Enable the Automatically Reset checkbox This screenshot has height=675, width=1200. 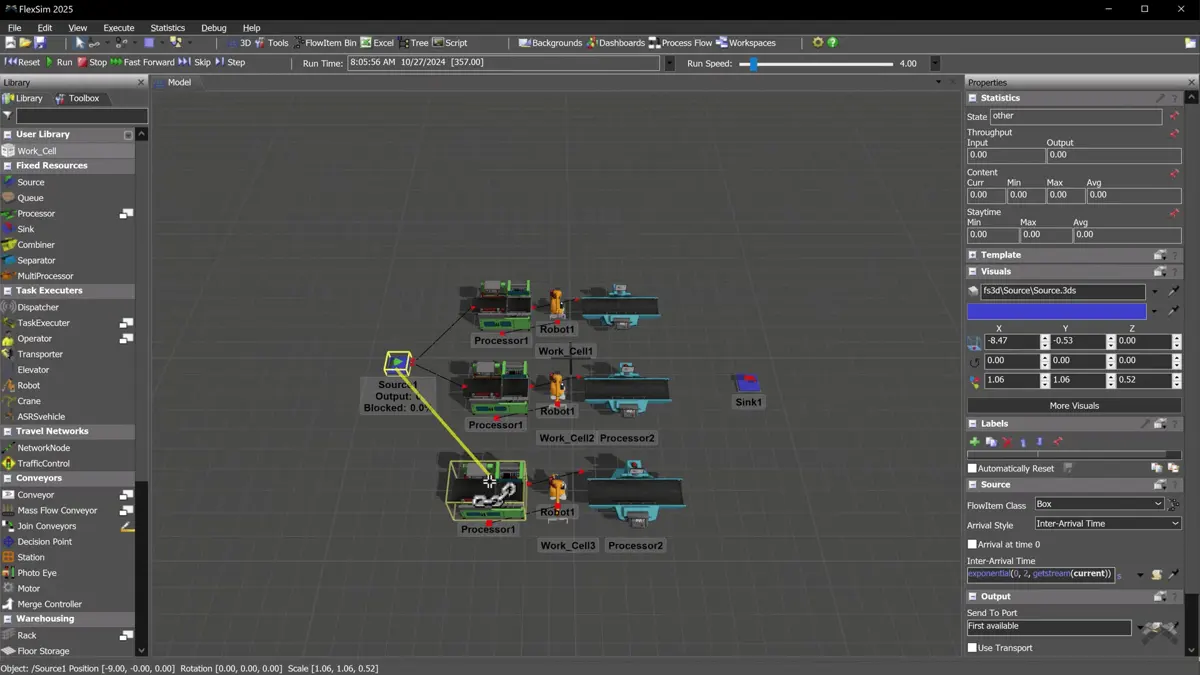972,468
